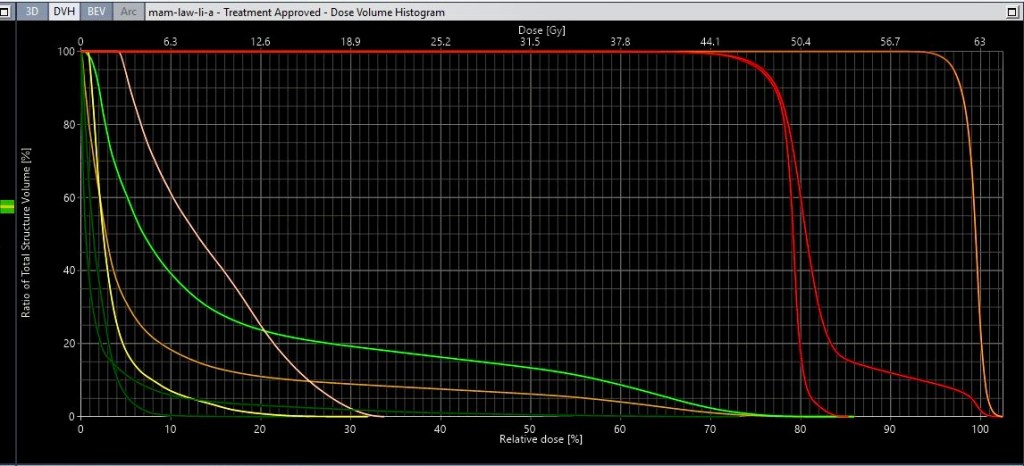The image size is (1024, 466).
Task: Click the green splitter handle on left edge
Action: coord(7,206)
